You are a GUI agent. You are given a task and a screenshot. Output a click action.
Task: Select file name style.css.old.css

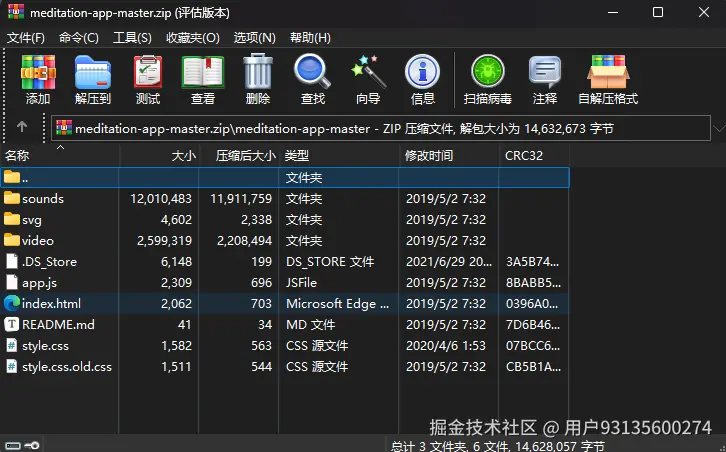coord(67,366)
